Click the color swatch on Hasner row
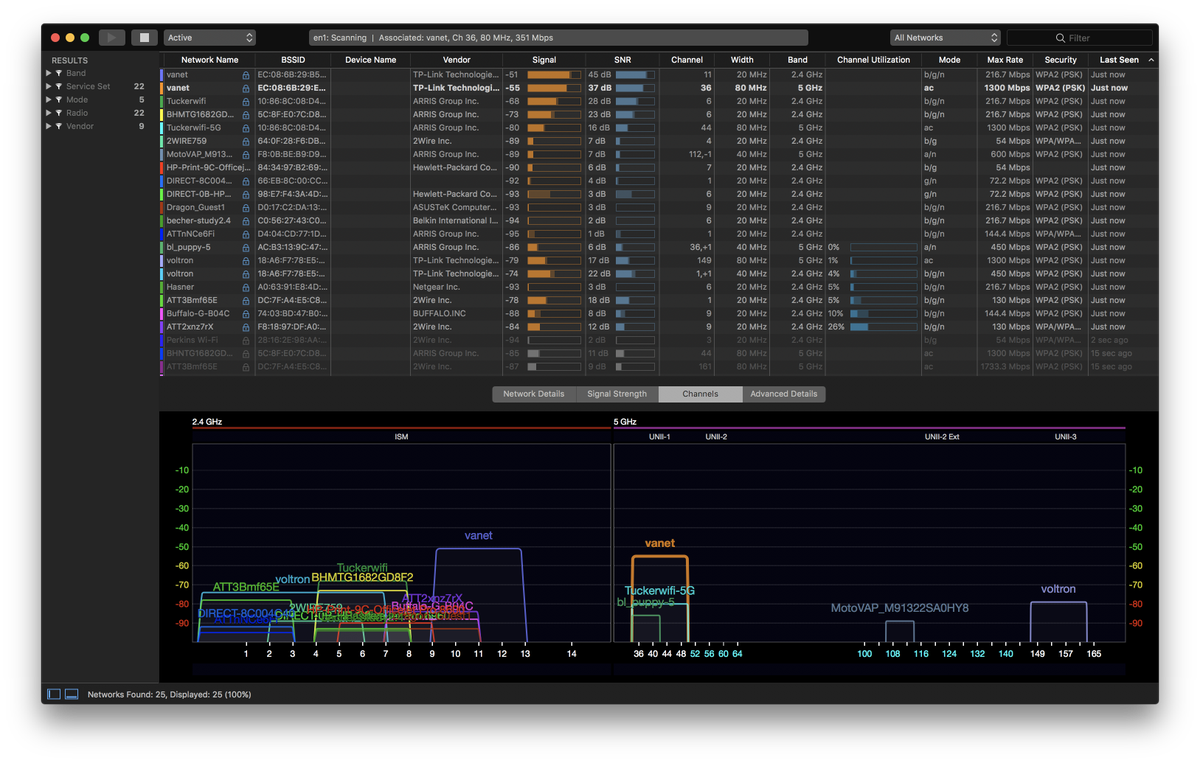 pyautogui.click(x=162, y=287)
